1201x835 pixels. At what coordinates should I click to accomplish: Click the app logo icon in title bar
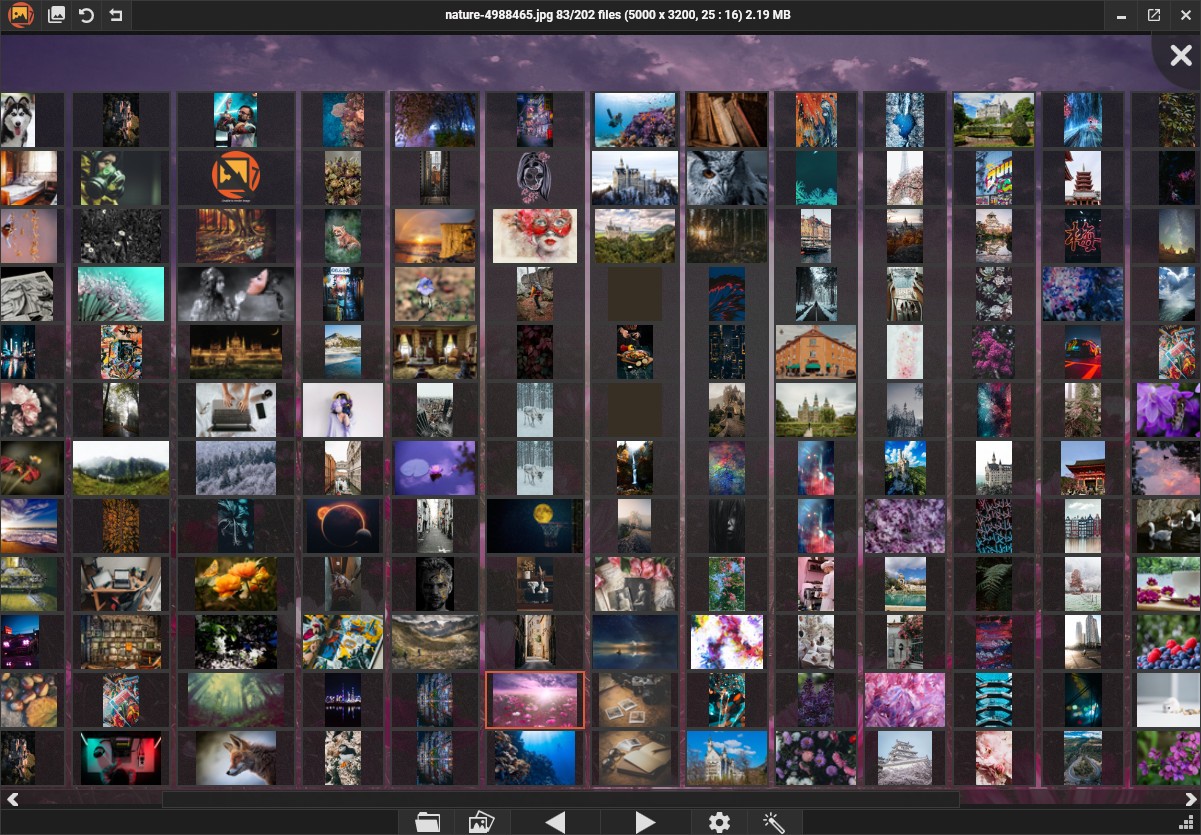pos(21,15)
